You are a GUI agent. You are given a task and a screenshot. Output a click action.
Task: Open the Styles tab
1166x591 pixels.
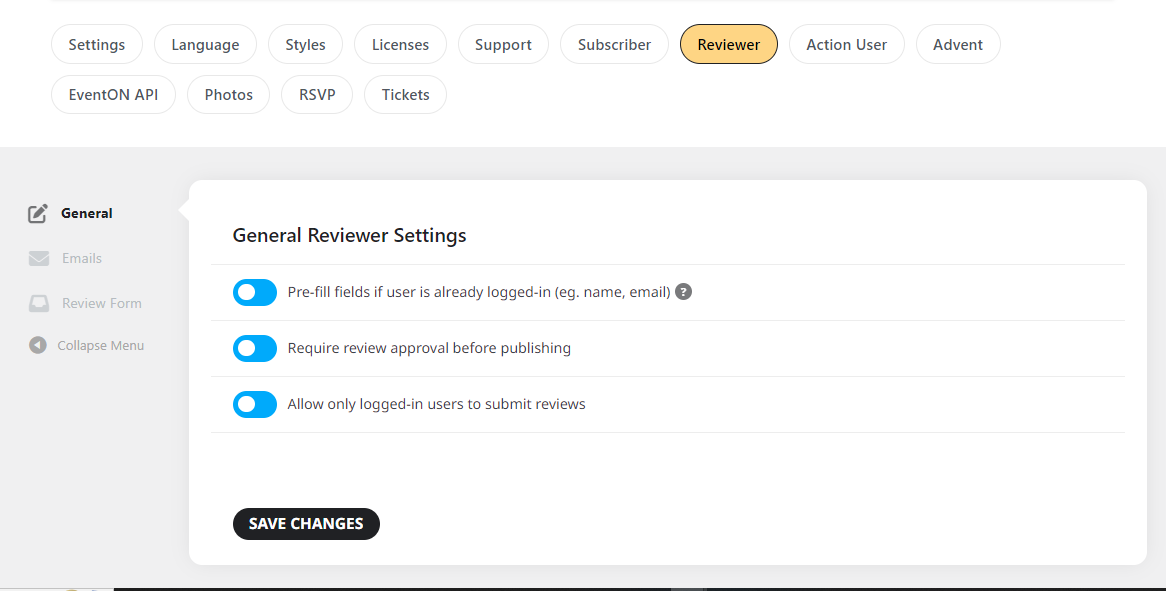click(306, 45)
